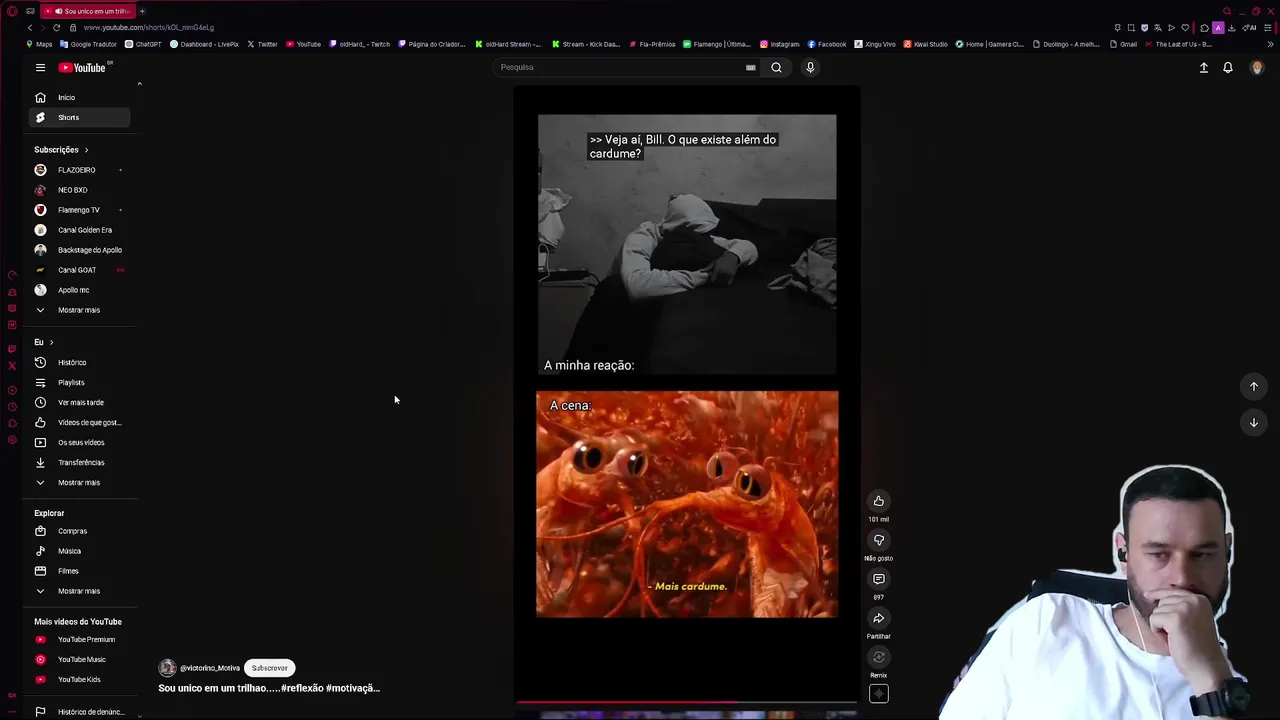
Task: Open browser easy setup menu
Action: pyautogui.click(x=1267, y=27)
